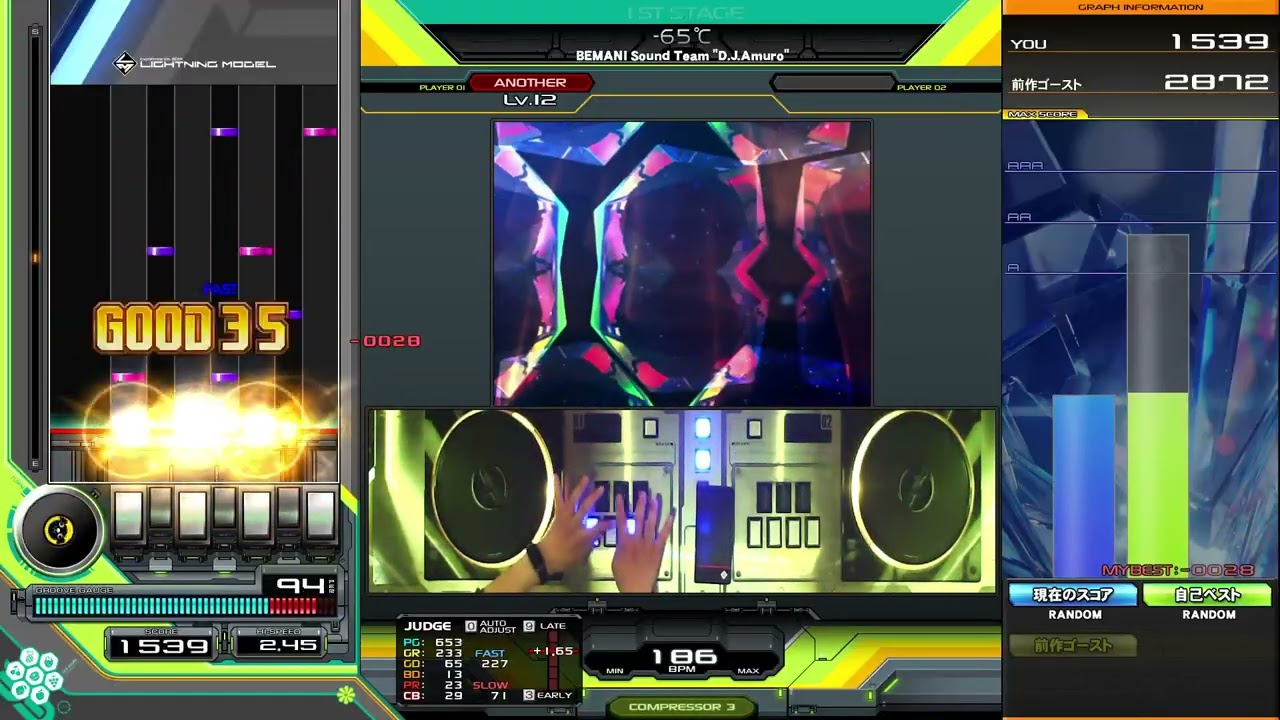Click the FAST 227 count
This screenshot has width=1280, height=720.
pos(491,658)
